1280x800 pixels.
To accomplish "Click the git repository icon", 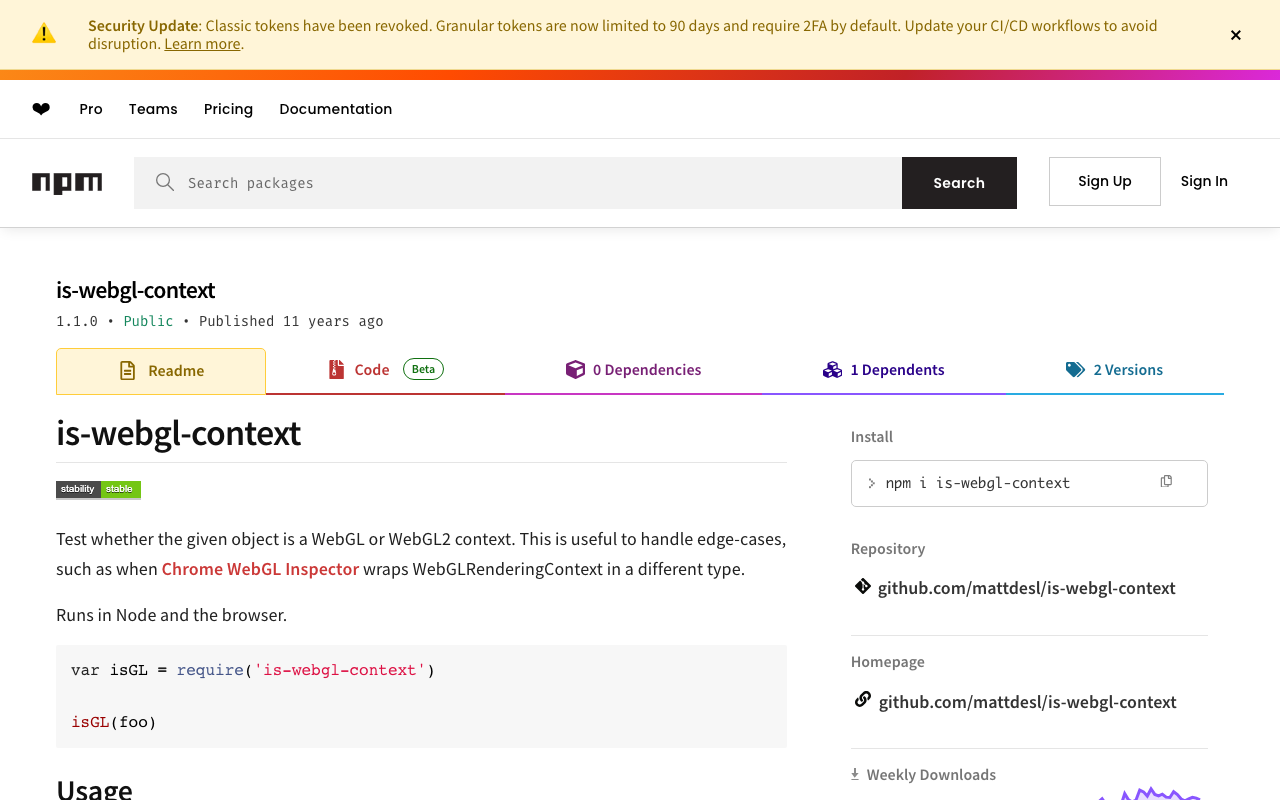I will (x=862, y=587).
